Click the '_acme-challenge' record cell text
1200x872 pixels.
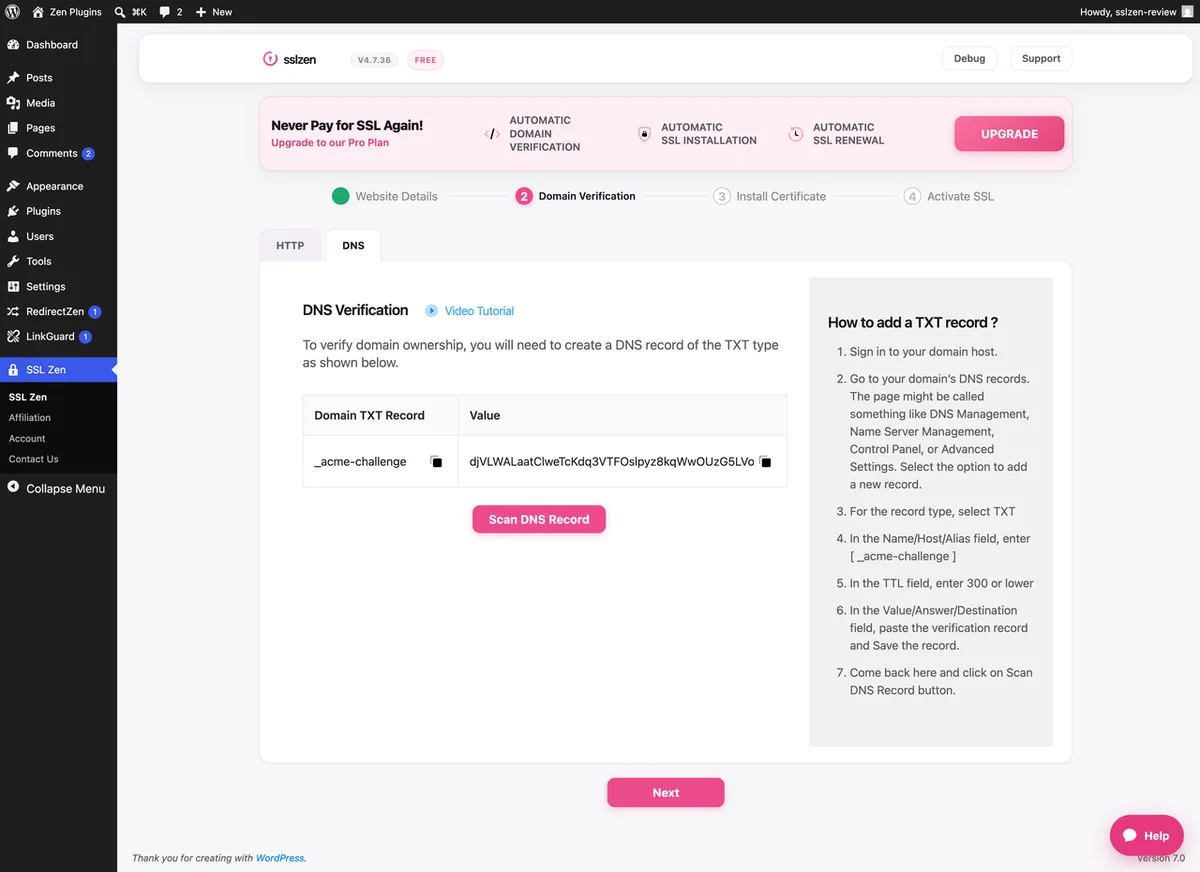pos(360,462)
